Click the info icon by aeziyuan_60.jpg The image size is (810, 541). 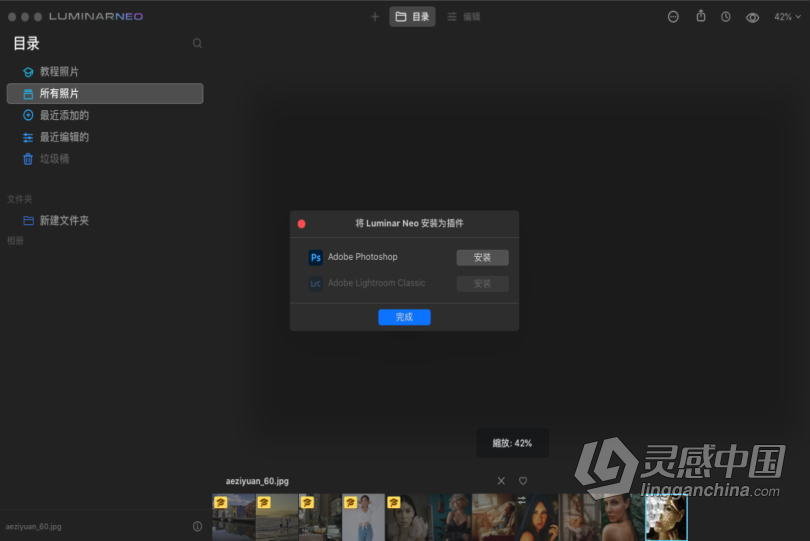197,527
